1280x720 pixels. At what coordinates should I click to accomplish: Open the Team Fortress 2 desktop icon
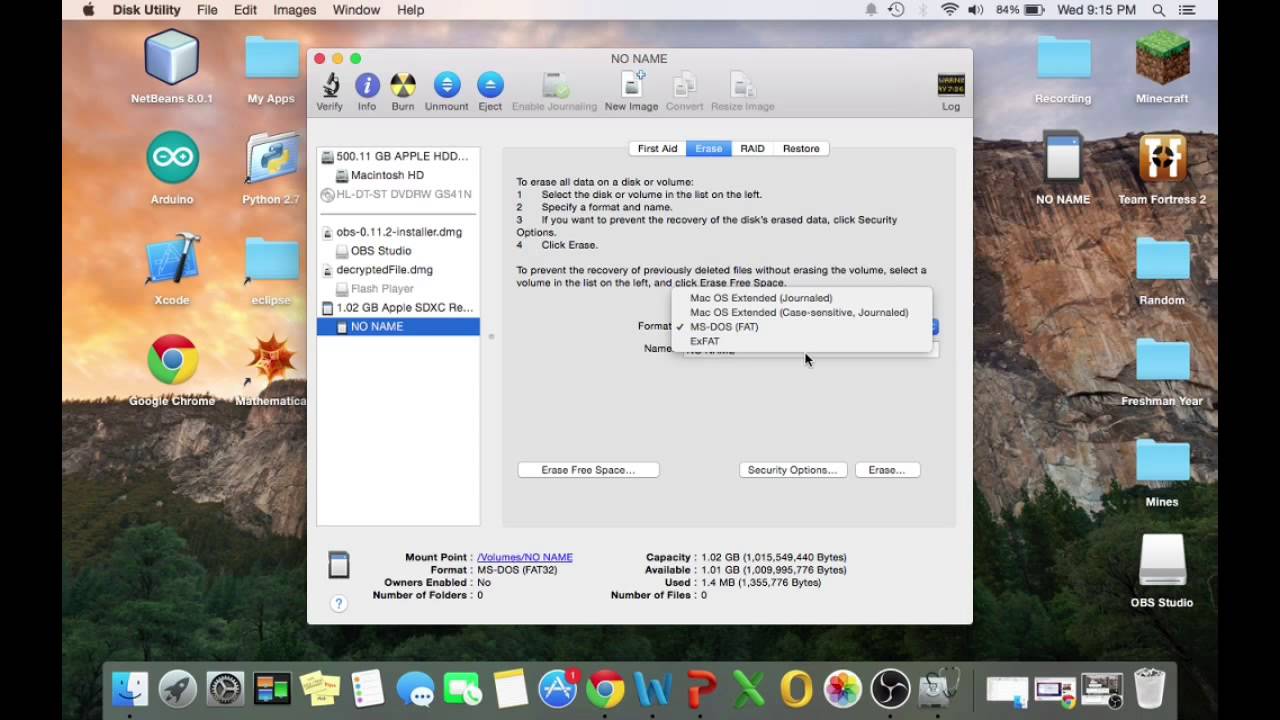pos(1162,159)
